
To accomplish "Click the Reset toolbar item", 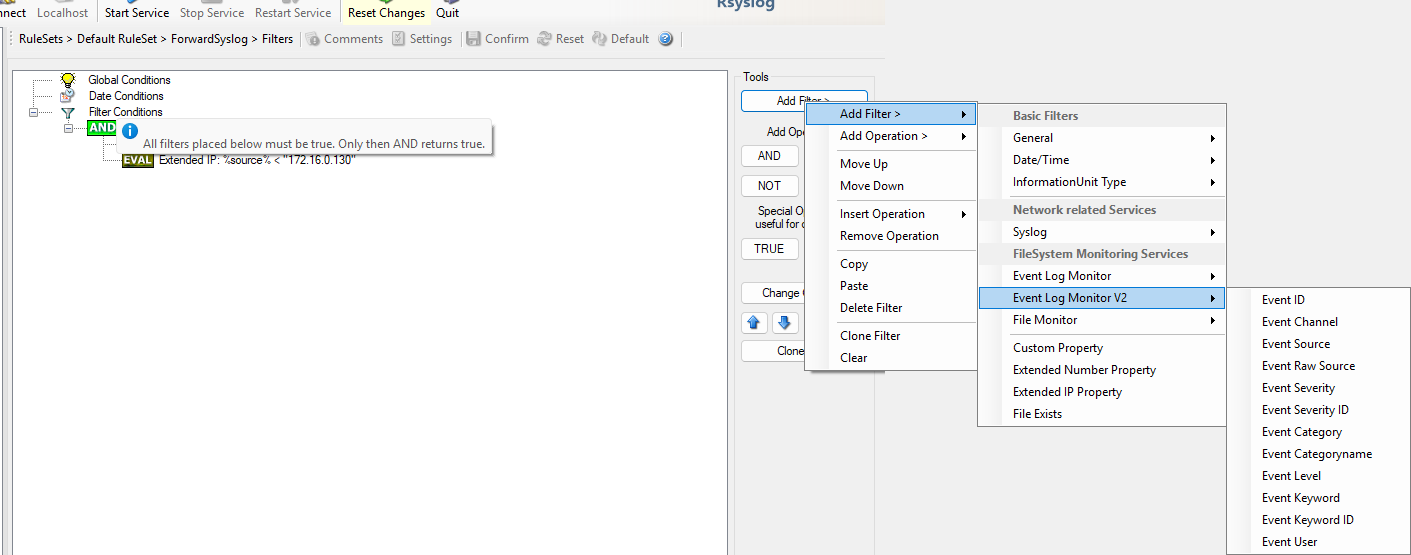I will [560, 39].
